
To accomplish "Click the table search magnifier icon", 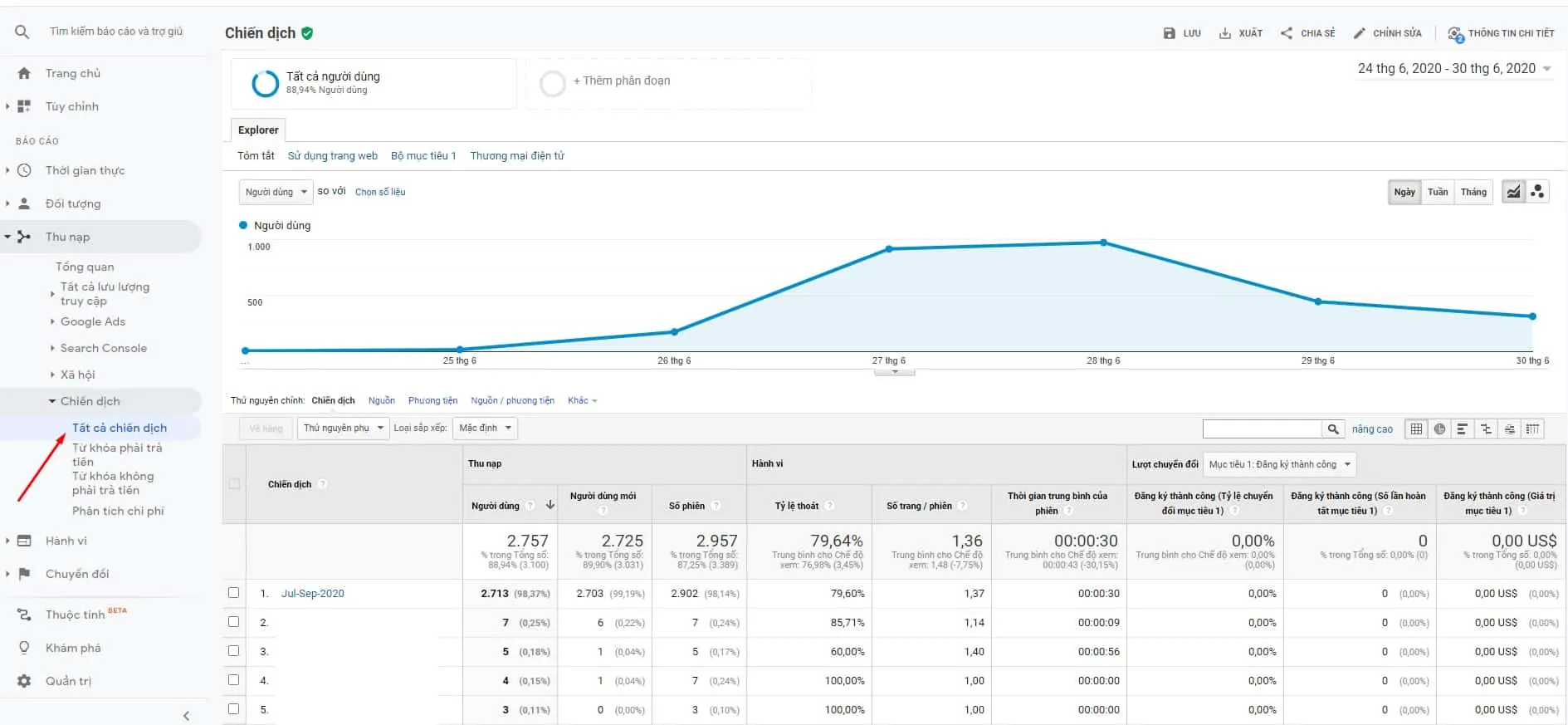I will (1333, 429).
